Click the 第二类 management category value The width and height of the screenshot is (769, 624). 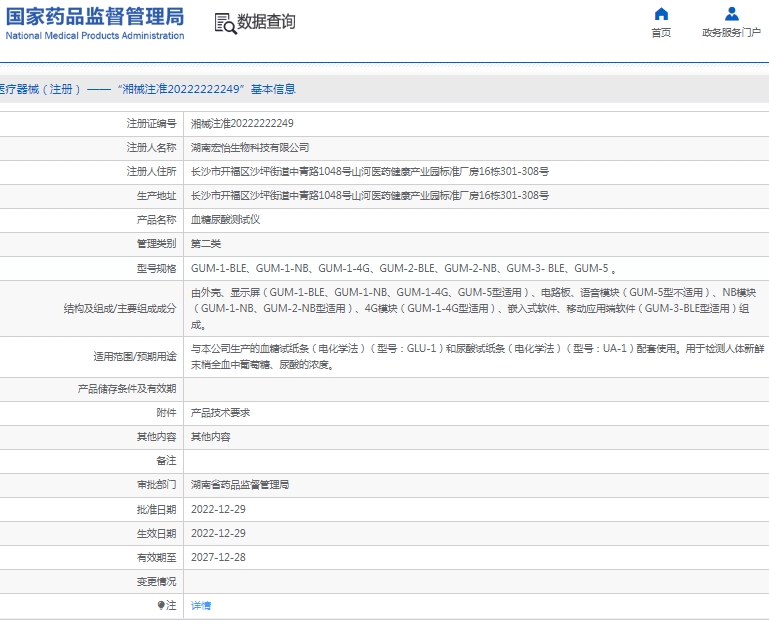205,244
